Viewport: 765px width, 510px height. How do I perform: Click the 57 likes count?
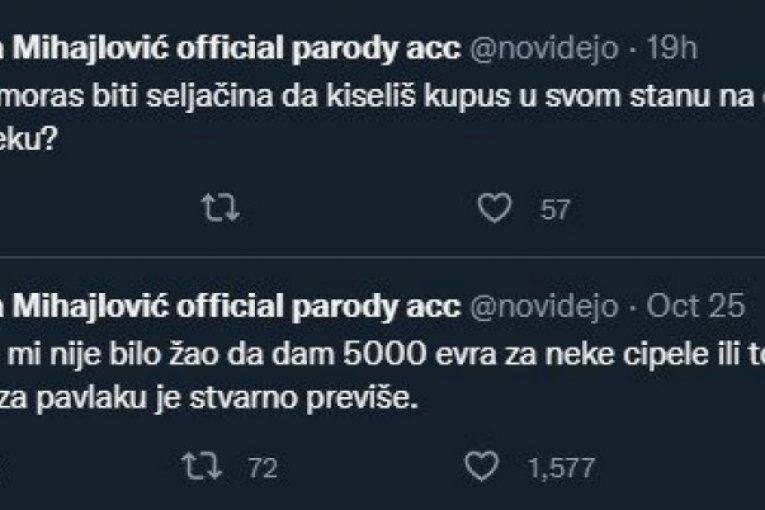554,209
